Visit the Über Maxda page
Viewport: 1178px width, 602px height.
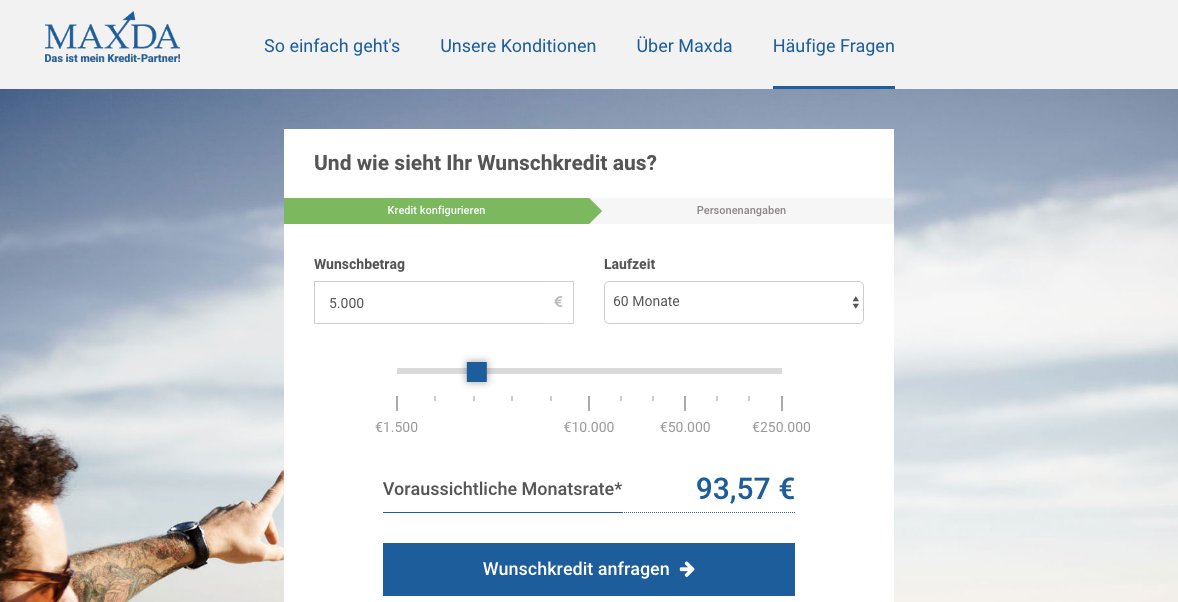click(684, 45)
